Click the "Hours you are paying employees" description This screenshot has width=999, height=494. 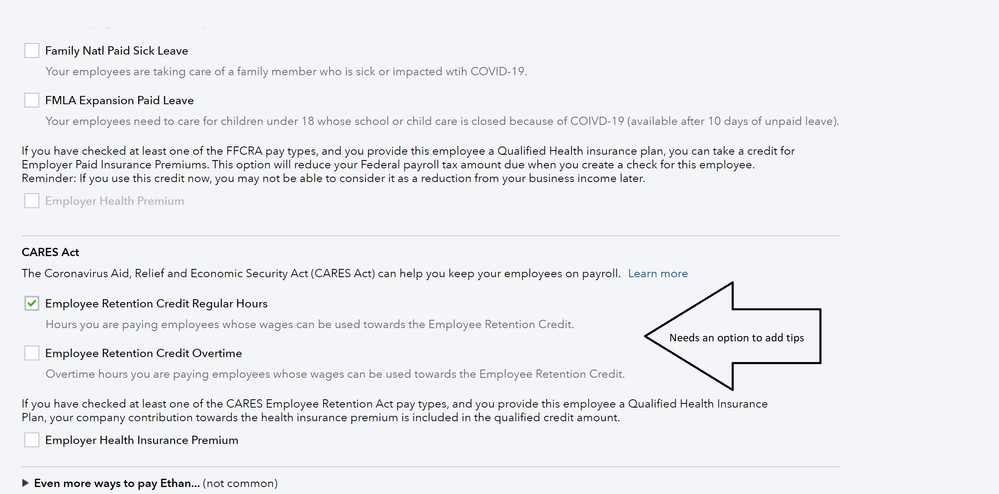[309, 324]
